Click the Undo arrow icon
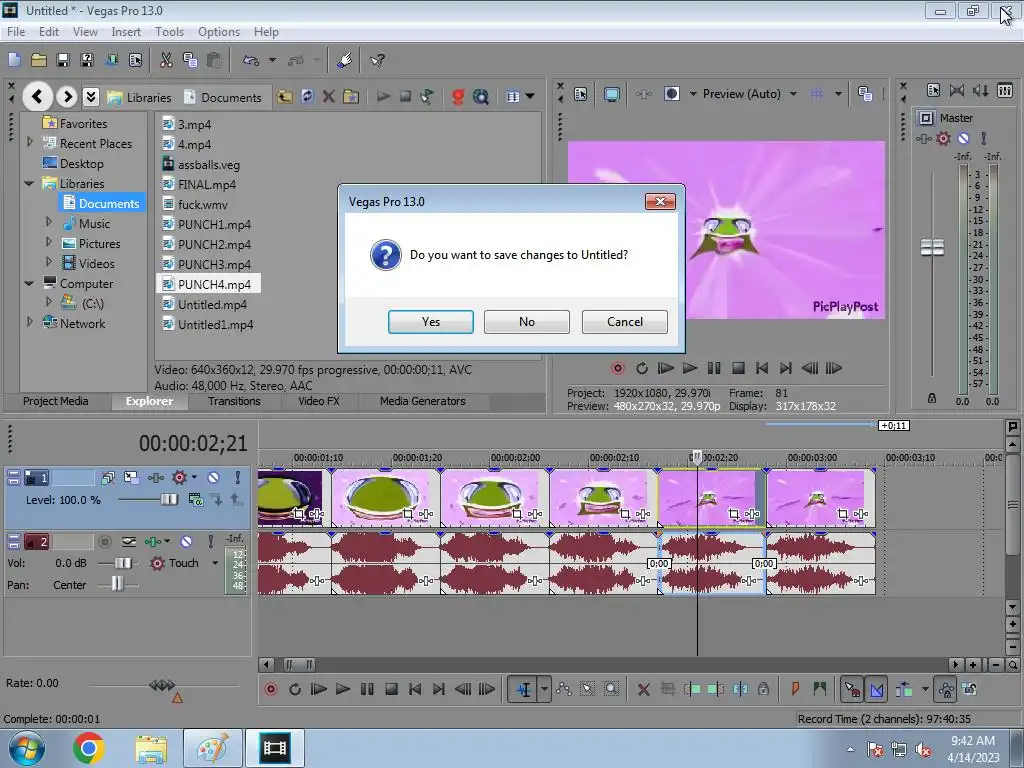 click(x=251, y=60)
